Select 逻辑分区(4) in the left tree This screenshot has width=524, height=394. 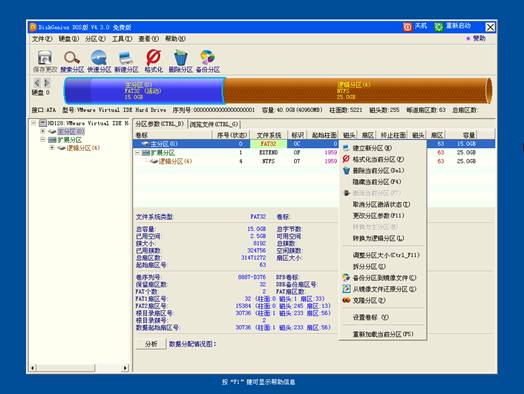(83, 148)
